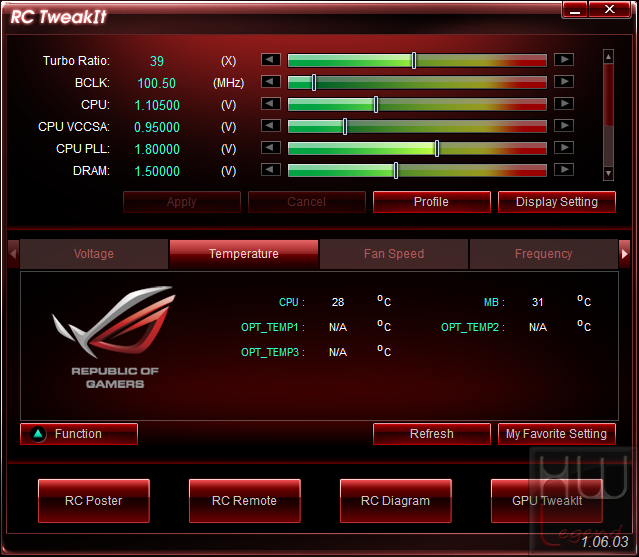Click the version number 1.06.03
This screenshot has height=557, width=639.
pos(605,542)
